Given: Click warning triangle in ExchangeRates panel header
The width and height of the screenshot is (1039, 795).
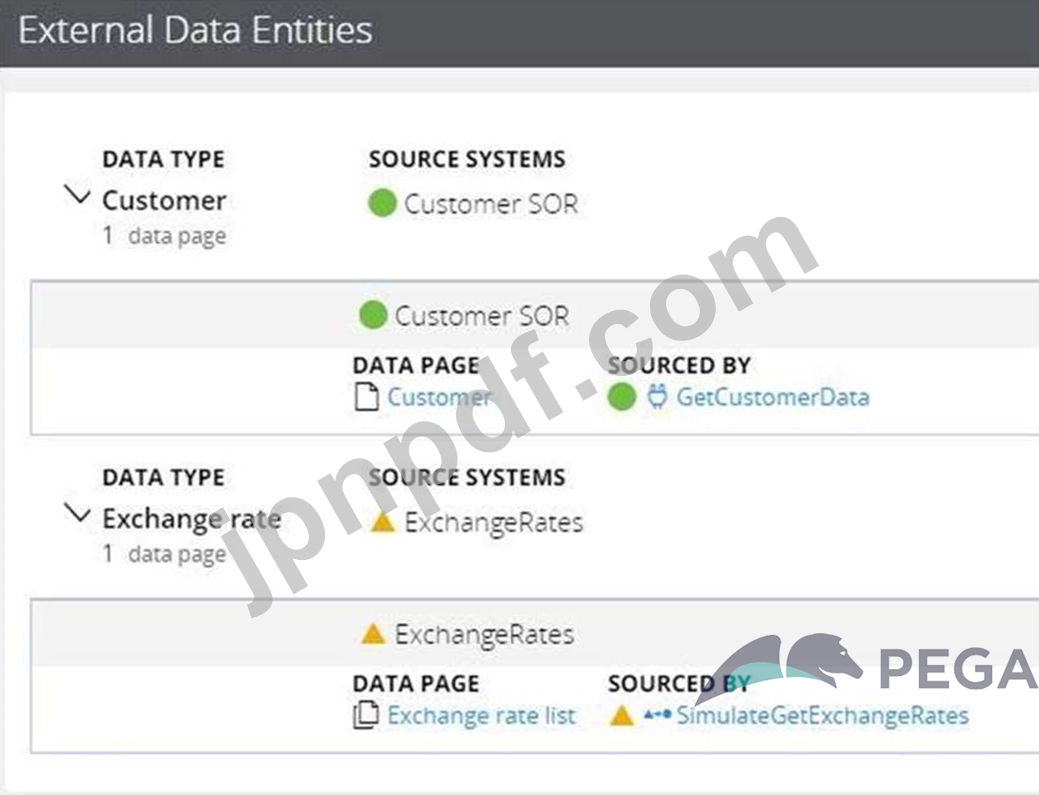Looking at the screenshot, I should 373,634.
